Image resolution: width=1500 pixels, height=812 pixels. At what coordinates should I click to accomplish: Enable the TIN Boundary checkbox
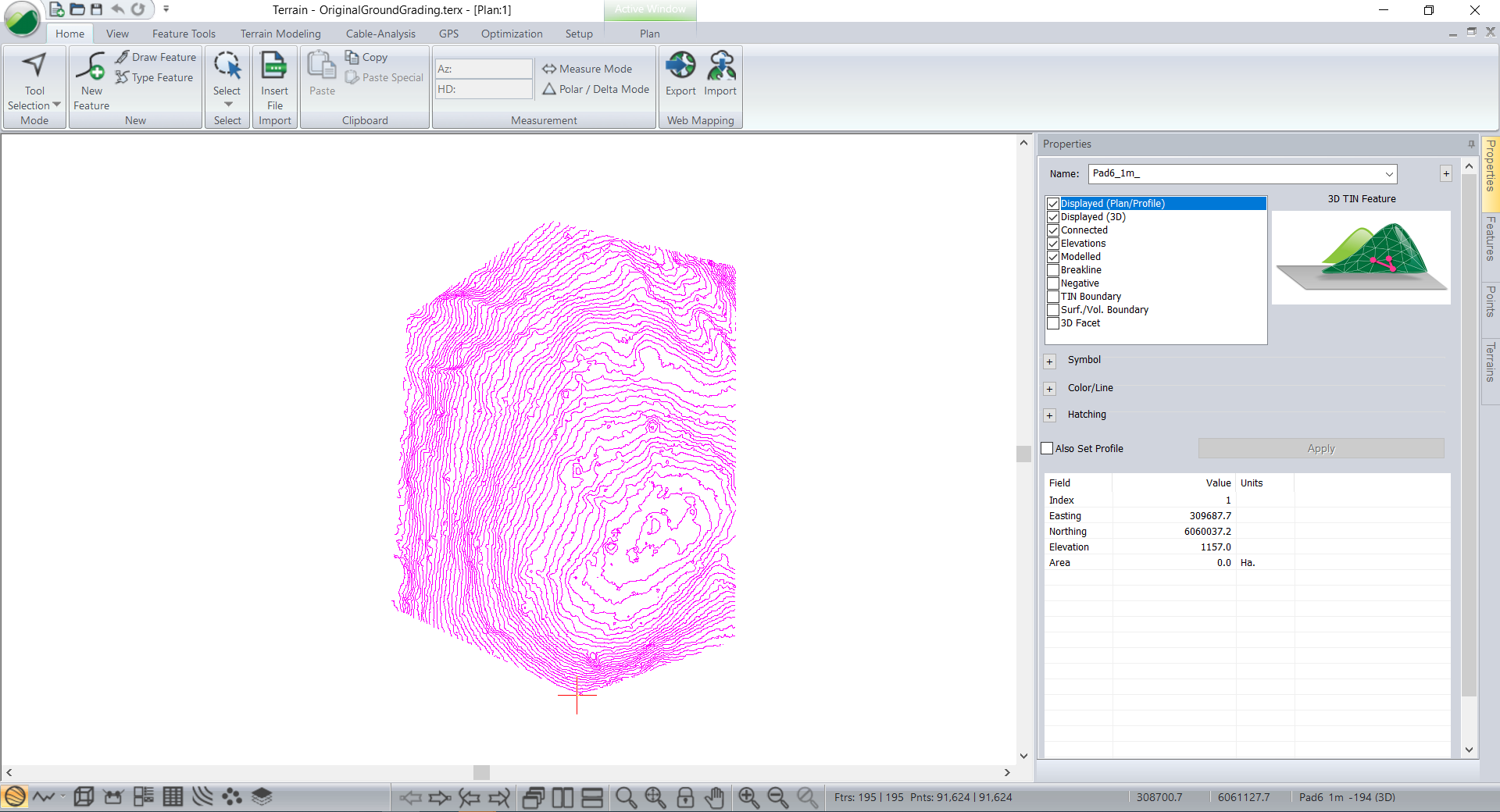pos(1053,297)
